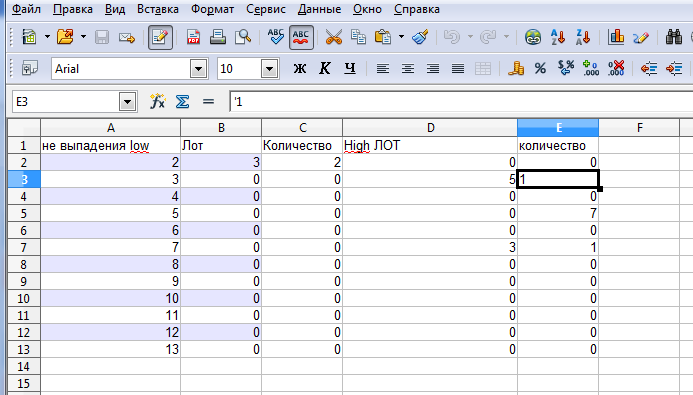Viewport: 693px width, 395px height.
Task: Click the Sum sigma icon
Action: tap(183, 102)
